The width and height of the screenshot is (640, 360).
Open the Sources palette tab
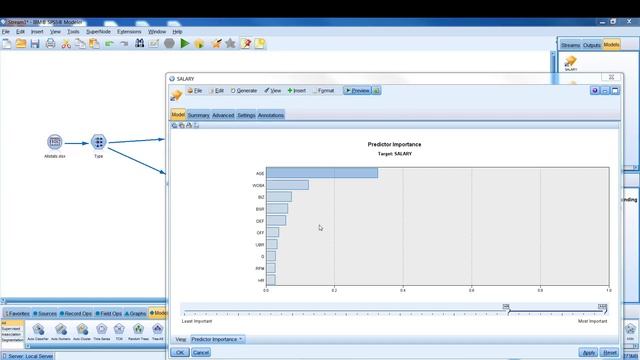(45, 313)
